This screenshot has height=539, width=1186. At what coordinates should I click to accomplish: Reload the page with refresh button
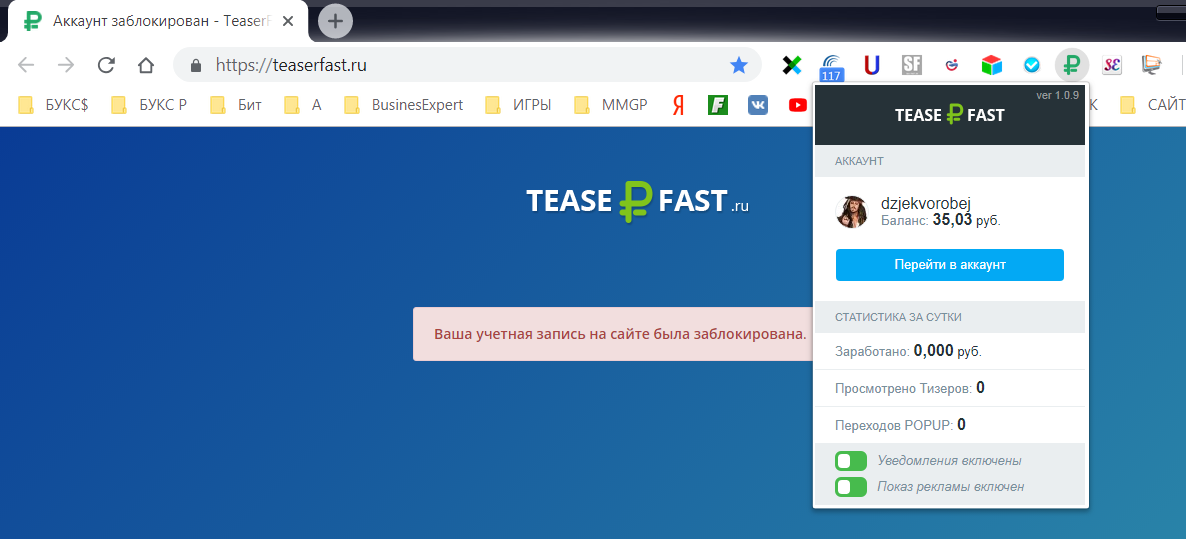(105, 65)
